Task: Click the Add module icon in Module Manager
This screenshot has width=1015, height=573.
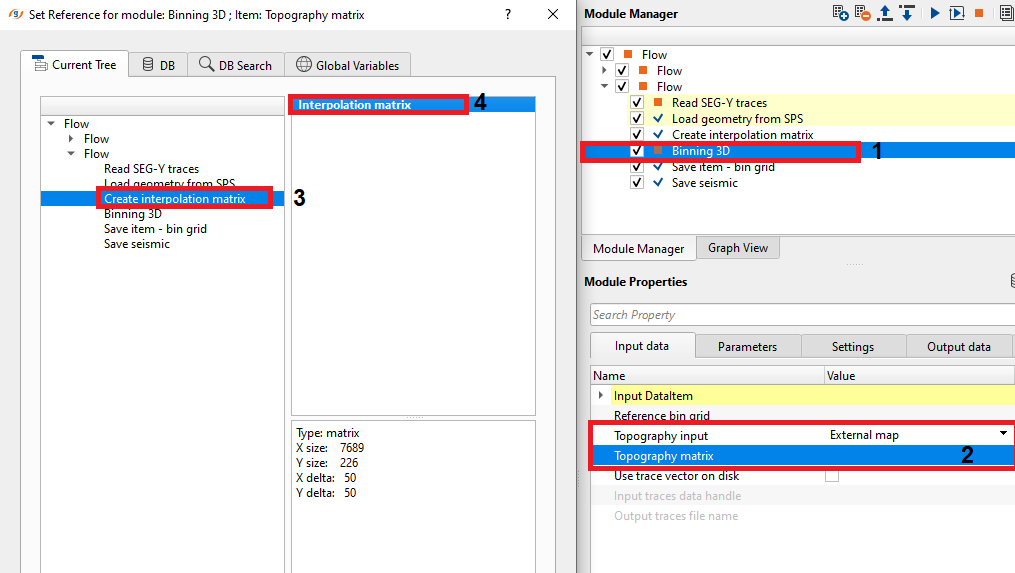Action: (840, 13)
